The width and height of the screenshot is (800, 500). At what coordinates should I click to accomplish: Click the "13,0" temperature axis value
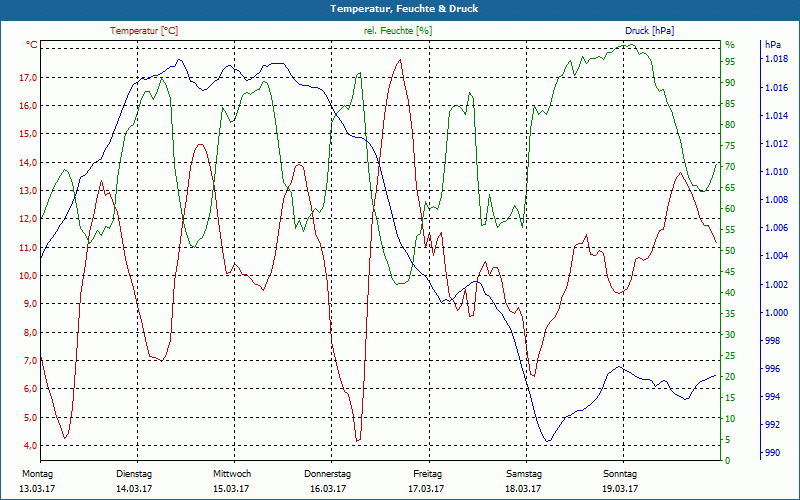click(29, 190)
